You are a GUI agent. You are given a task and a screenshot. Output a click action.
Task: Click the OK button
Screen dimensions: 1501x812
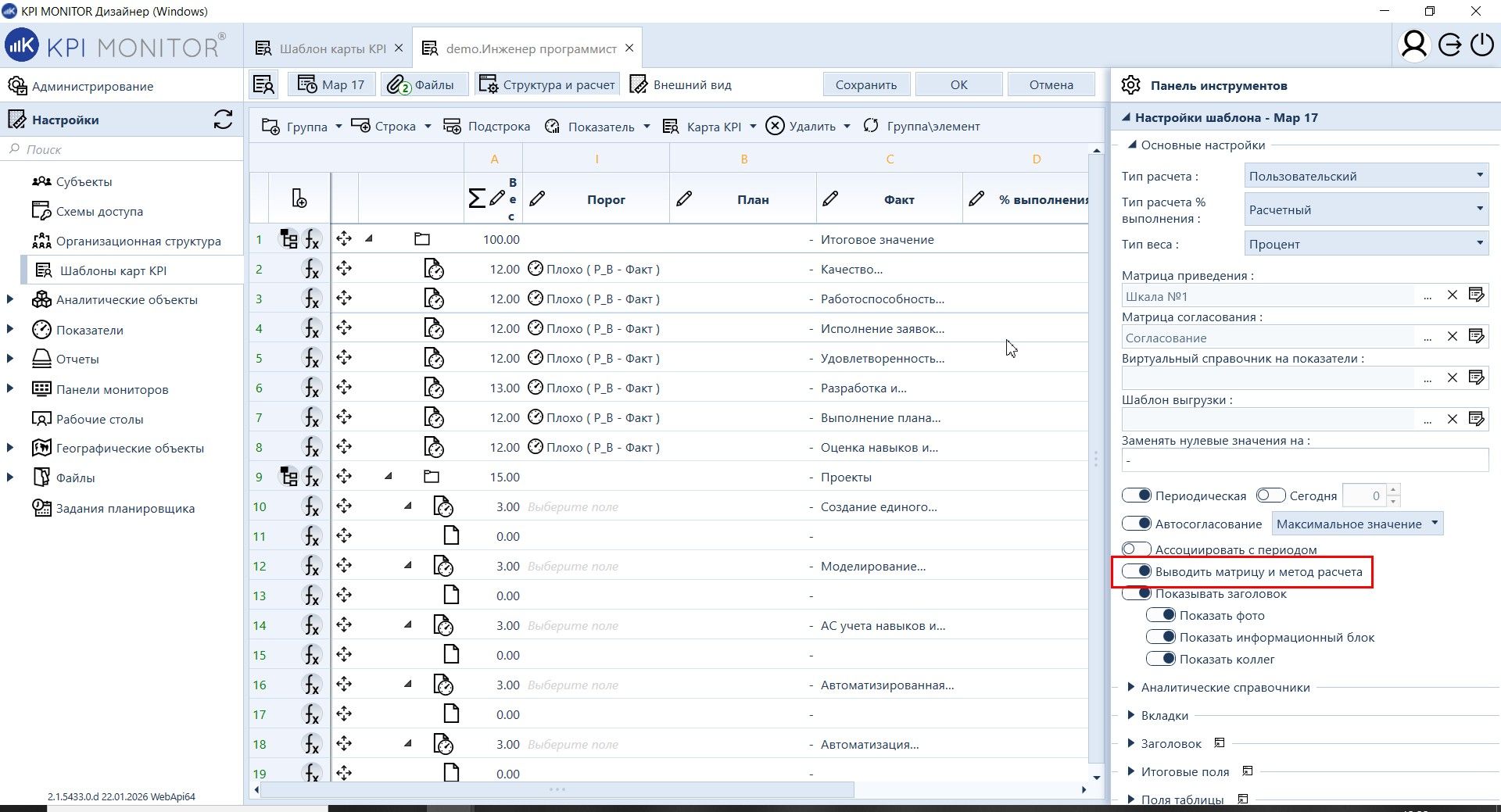coord(958,84)
